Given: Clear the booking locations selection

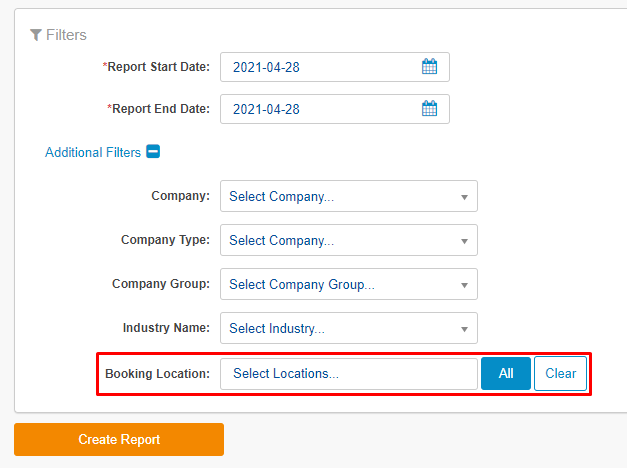Looking at the screenshot, I should [x=561, y=373].
